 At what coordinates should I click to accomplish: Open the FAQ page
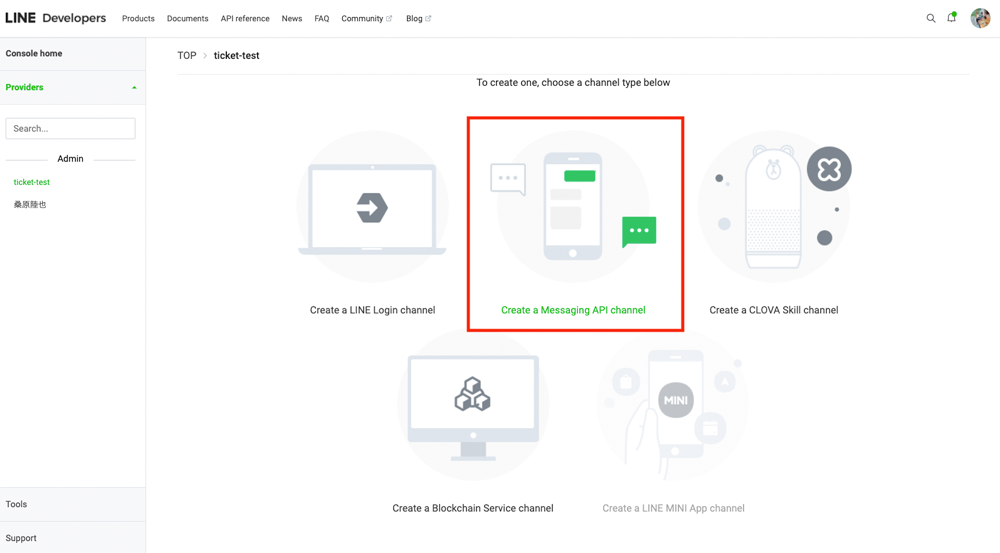click(321, 18)
